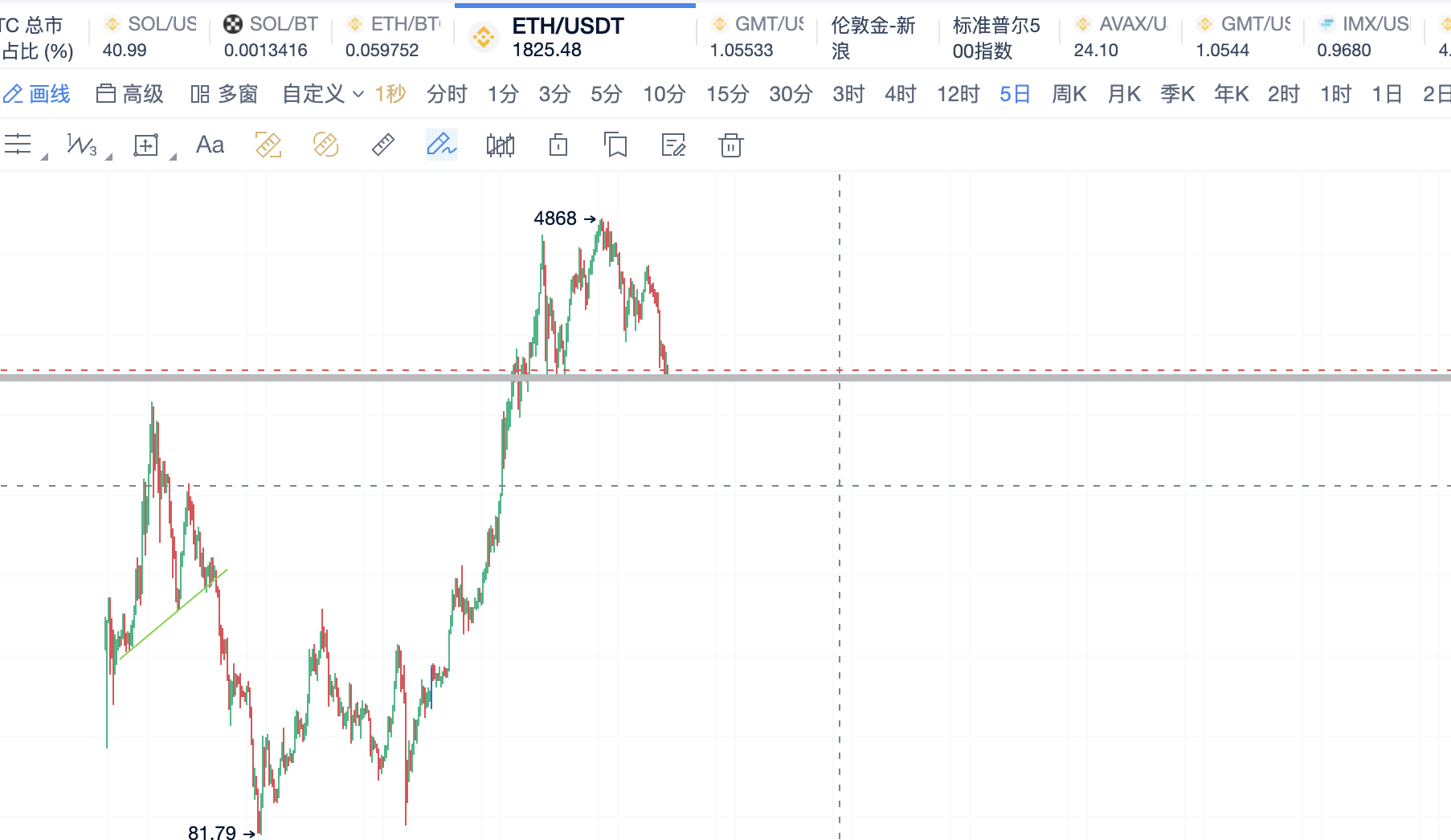Viewport: 1451px width, 840px height.
Task: Delete drawings with the trash icon
Action: pos(731,145)
